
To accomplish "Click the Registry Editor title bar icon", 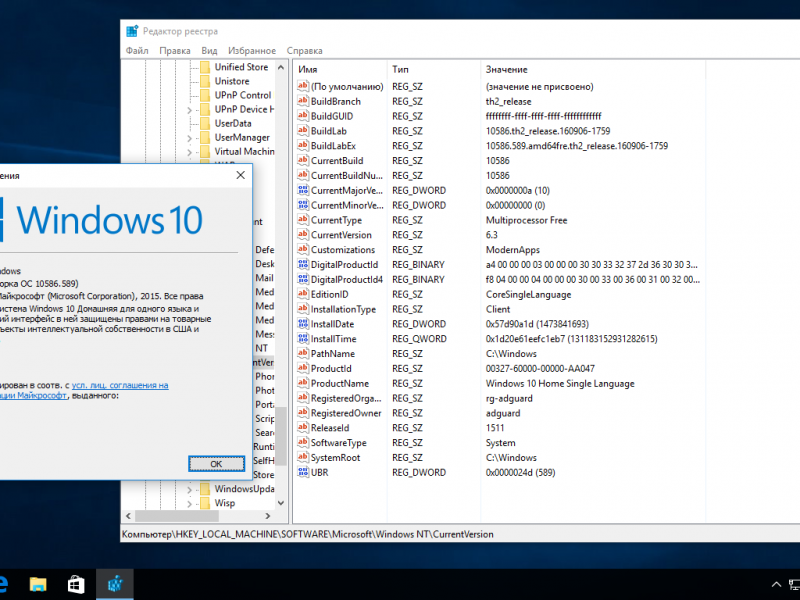I will click(132, 31).
